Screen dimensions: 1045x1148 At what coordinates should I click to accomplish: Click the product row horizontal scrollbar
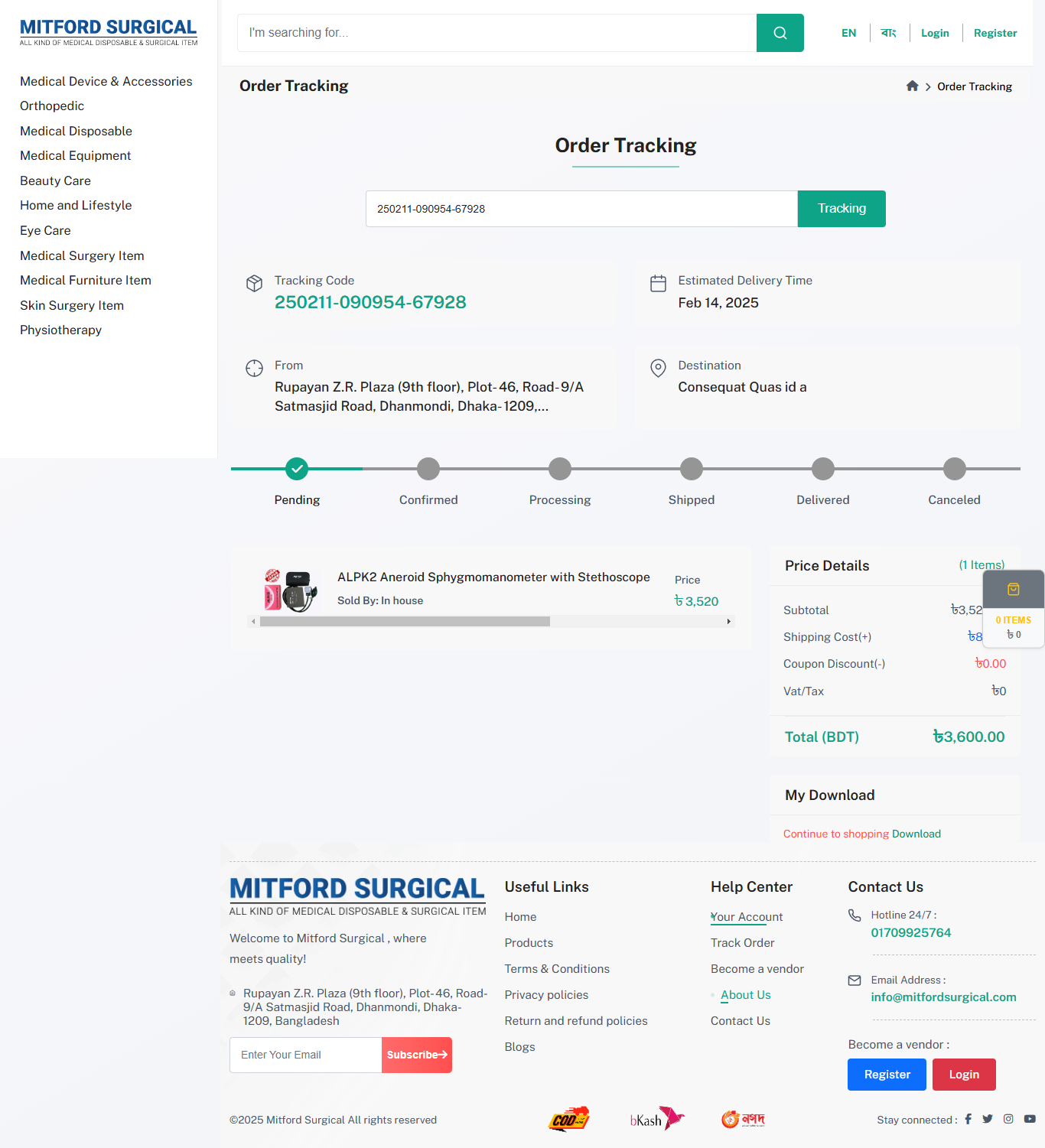click(405, 622)
